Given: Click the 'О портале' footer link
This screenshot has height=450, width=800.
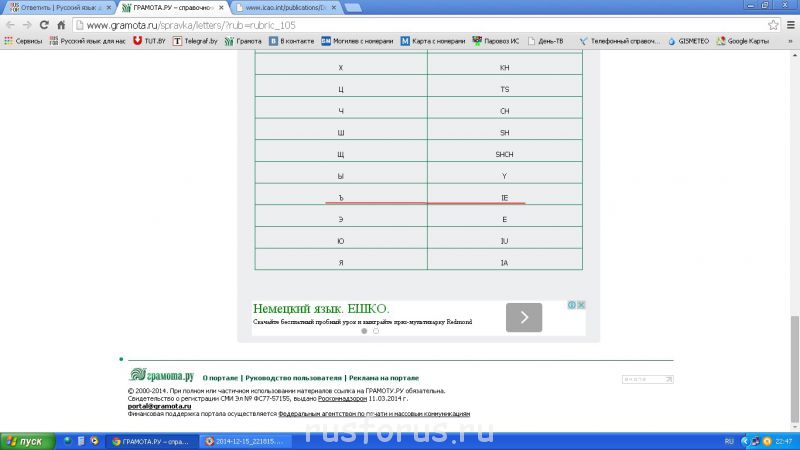Looking at the screenshot, I should coord(219,378).
